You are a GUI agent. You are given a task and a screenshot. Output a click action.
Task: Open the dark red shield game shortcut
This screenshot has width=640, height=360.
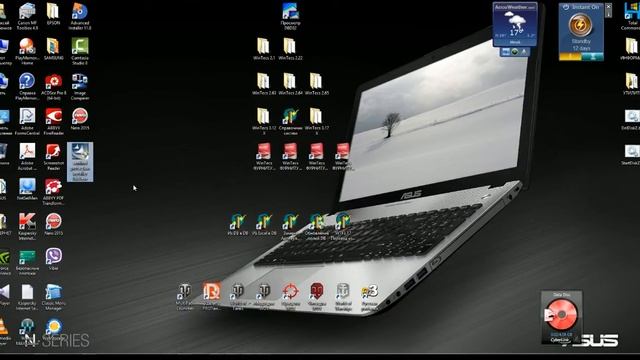coord(316,297)
